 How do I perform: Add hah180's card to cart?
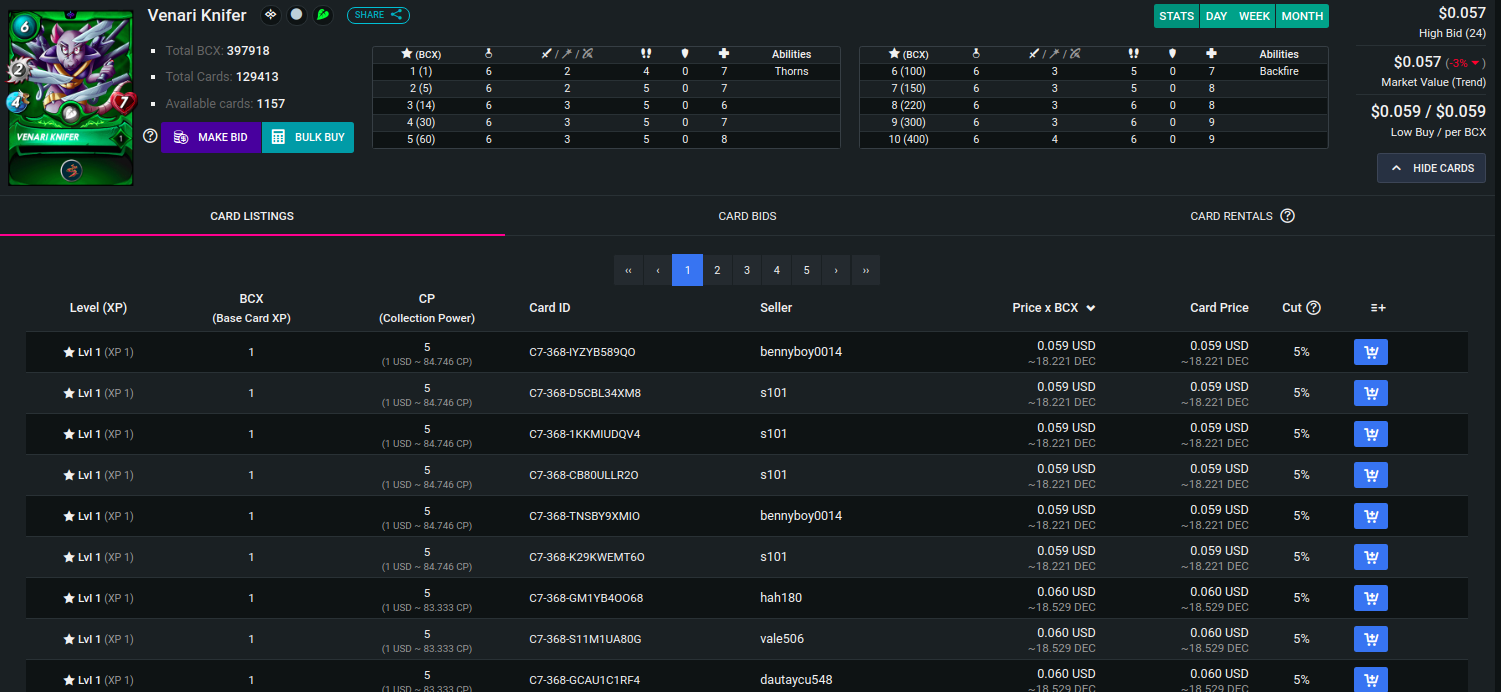click(x=1370, y=598)
